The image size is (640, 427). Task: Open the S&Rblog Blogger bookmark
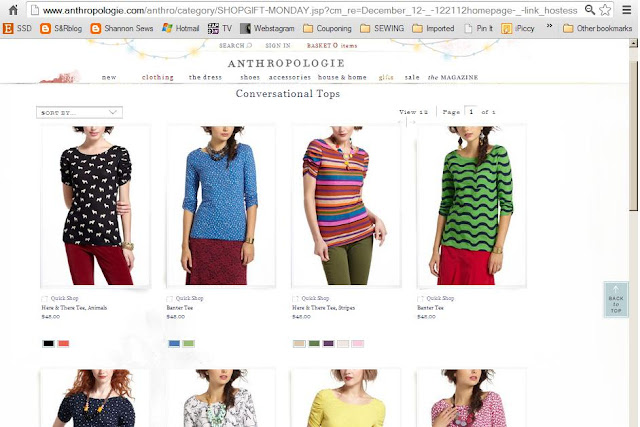click(61, 28)
